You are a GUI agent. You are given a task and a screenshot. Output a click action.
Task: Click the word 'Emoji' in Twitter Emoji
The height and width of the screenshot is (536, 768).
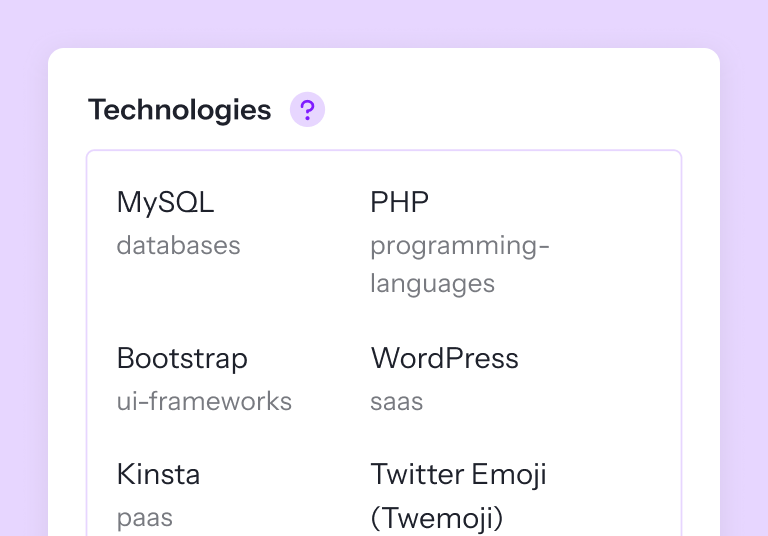(510, 474)
